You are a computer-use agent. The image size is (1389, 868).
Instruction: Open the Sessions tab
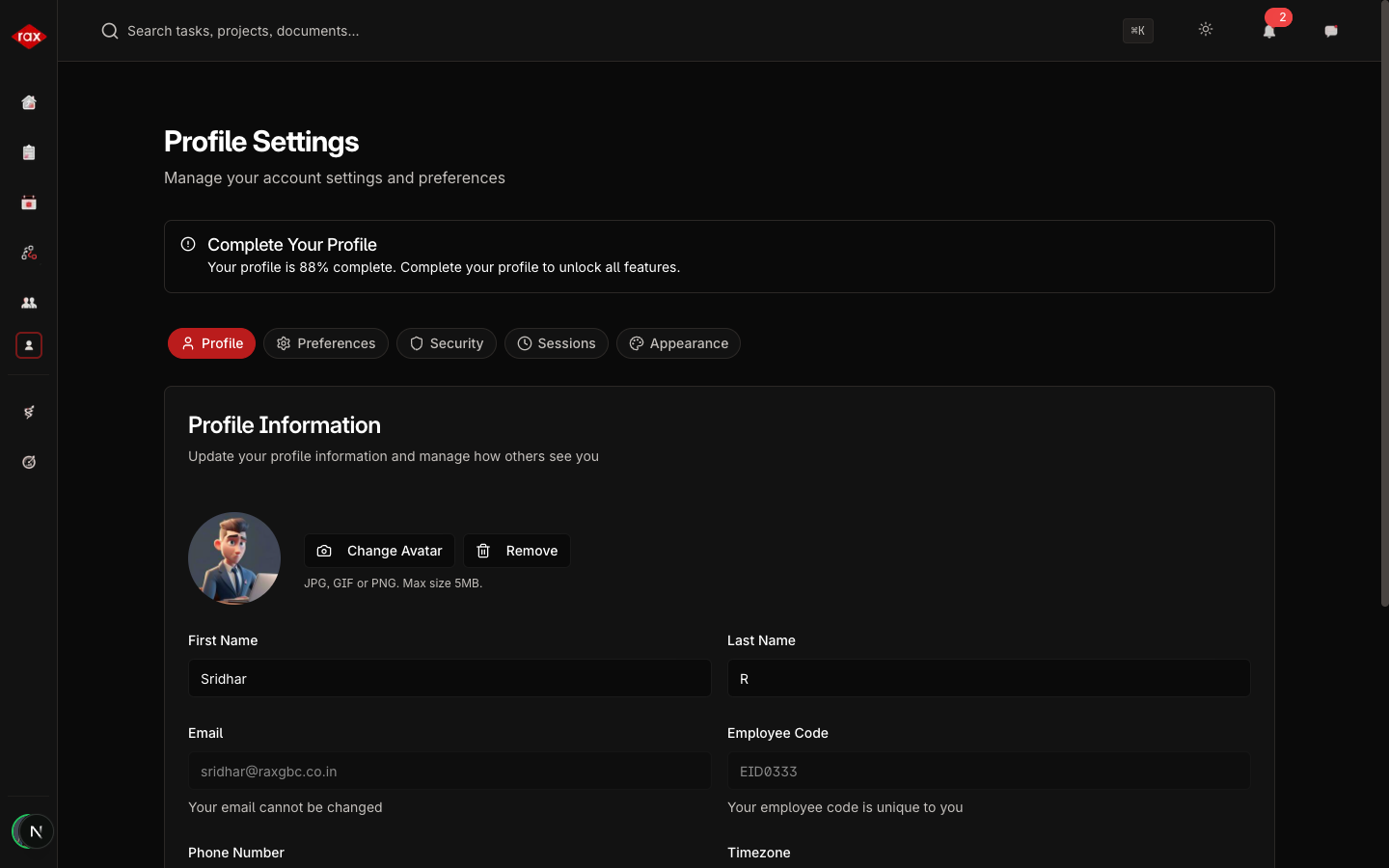tap(557, 343)
